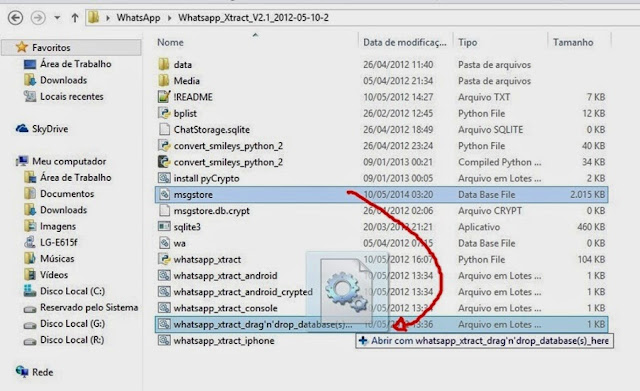Sort by Tipo column header
The image size is (640, 391).
(x=468, y=42)
